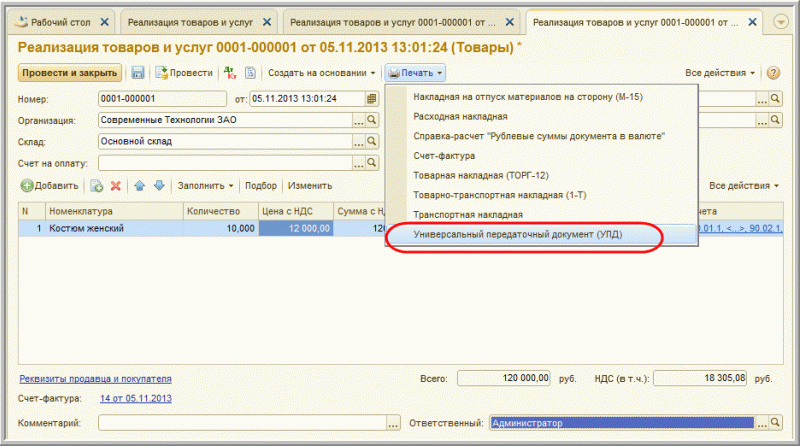Click the red X delete row icon
This screenshot has width=800, height=446.
(x=116, y=186)
